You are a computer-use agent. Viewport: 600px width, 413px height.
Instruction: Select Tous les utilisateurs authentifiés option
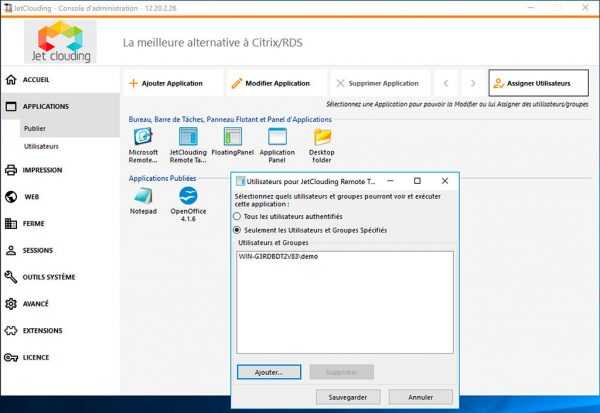[x=237, y=216]
